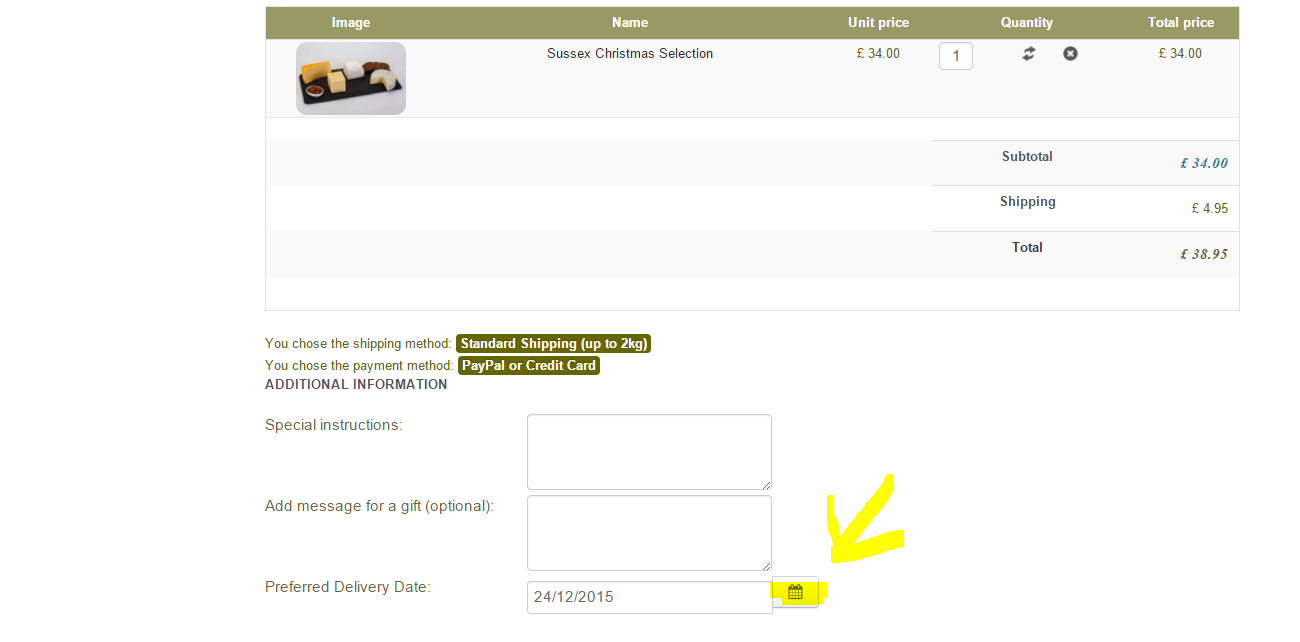
Task: Remove Sussex Christmas Selection with the X icon
Action: [1070, 54]
